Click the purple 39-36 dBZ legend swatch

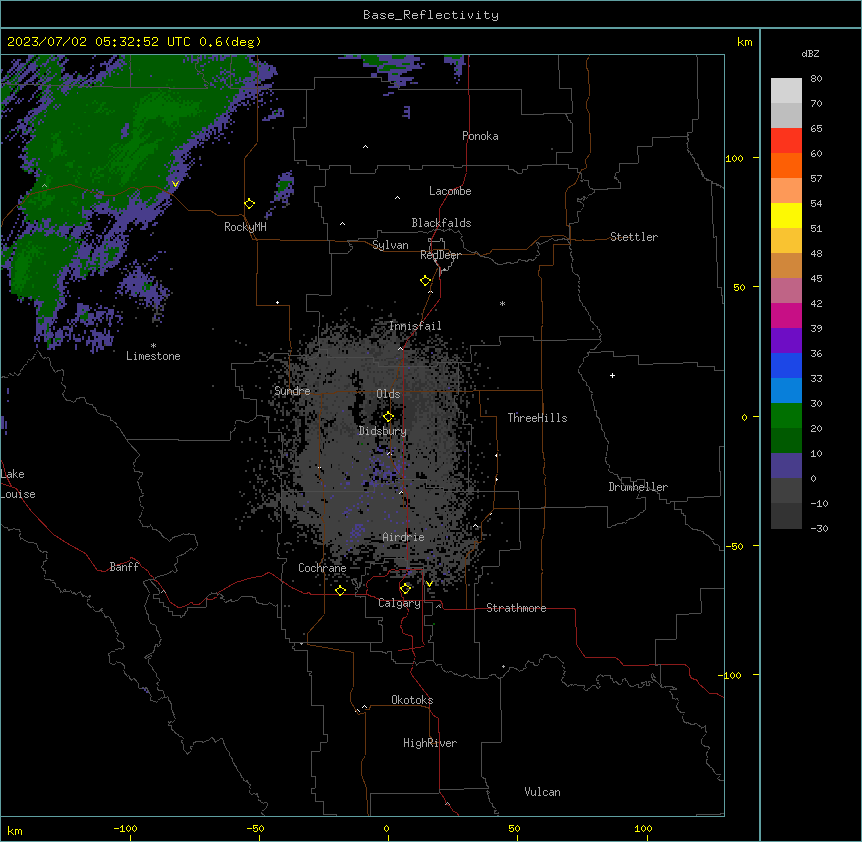click(x=786, y=341)
